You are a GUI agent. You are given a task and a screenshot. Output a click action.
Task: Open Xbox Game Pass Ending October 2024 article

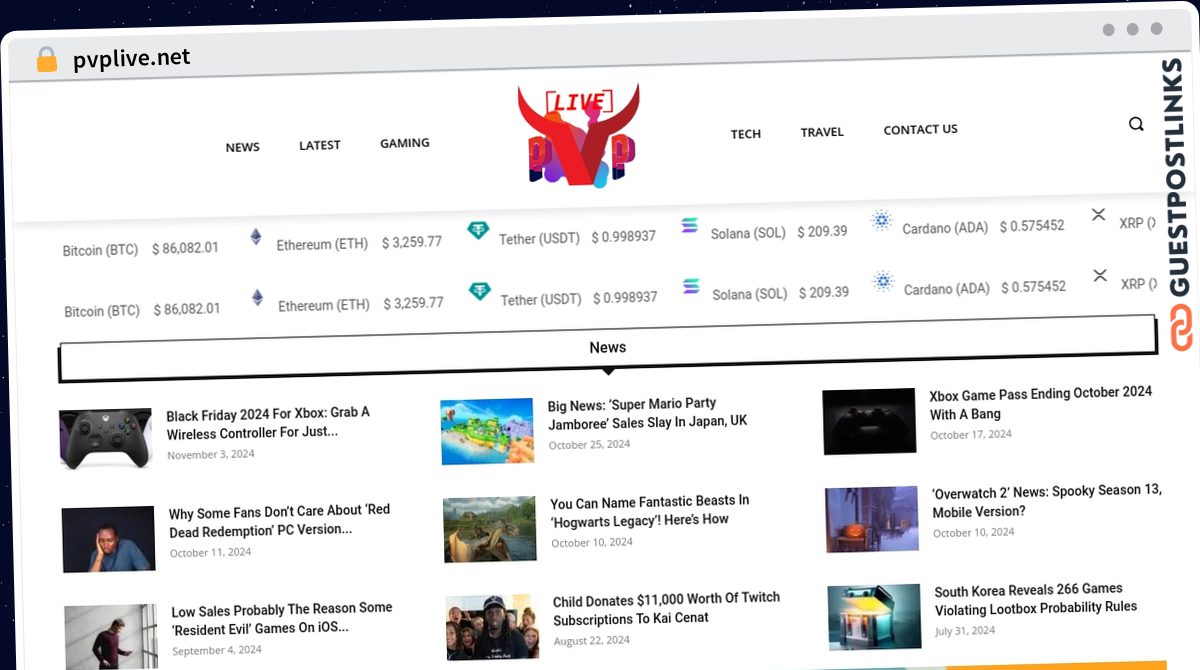[x=1041, y=402]
